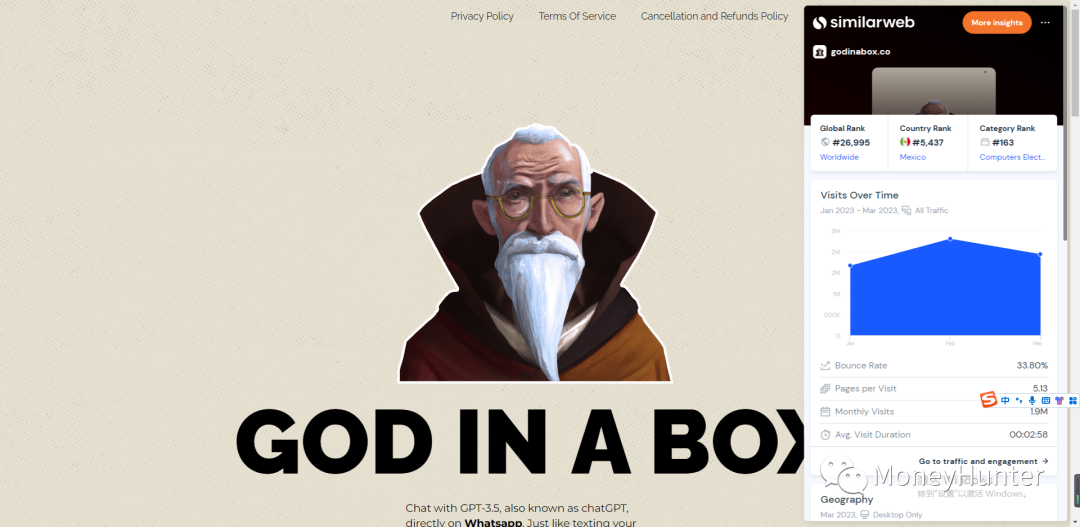This screenshot has height=527, width=1080.
Task: Open the Sogou skin shirt icon
Action: (x=1059, y=400)
